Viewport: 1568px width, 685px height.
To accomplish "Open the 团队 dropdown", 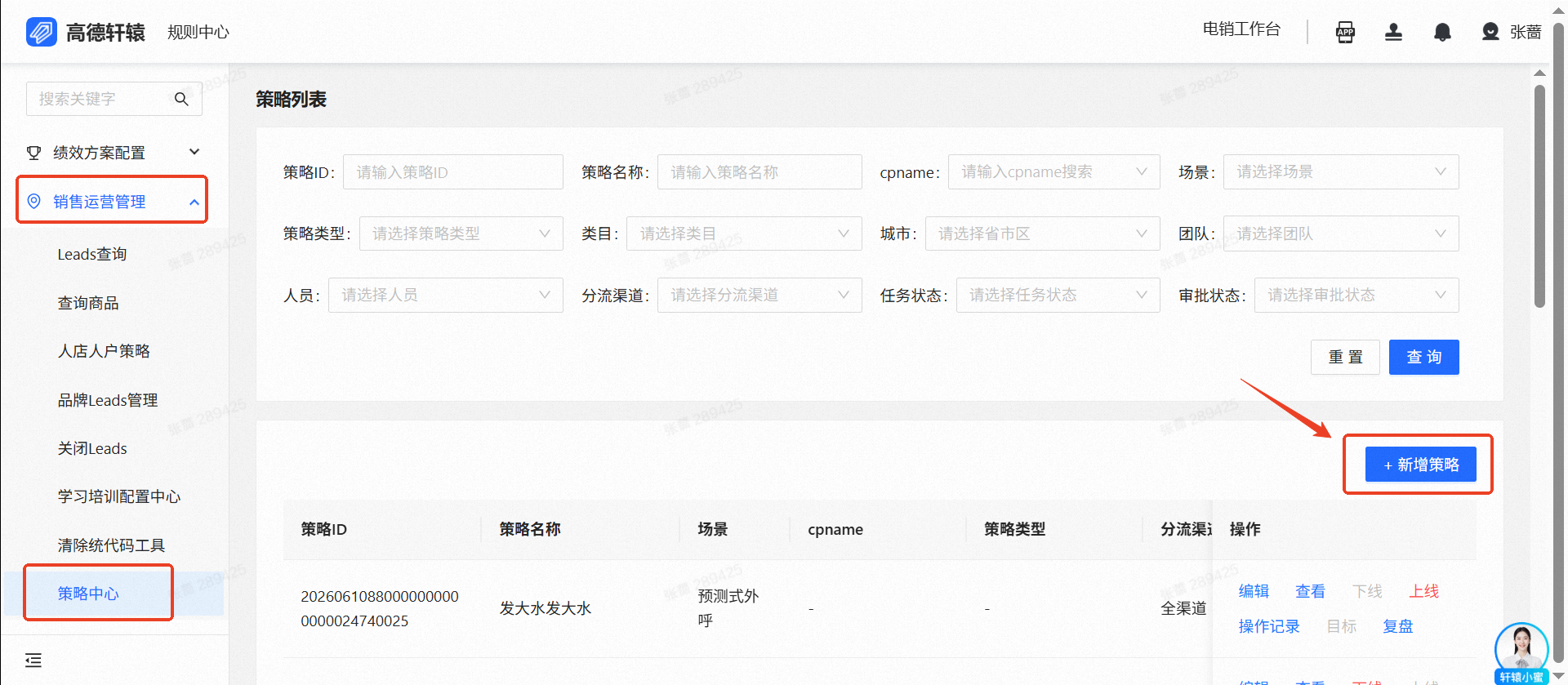I will [x=1341, y=234].
